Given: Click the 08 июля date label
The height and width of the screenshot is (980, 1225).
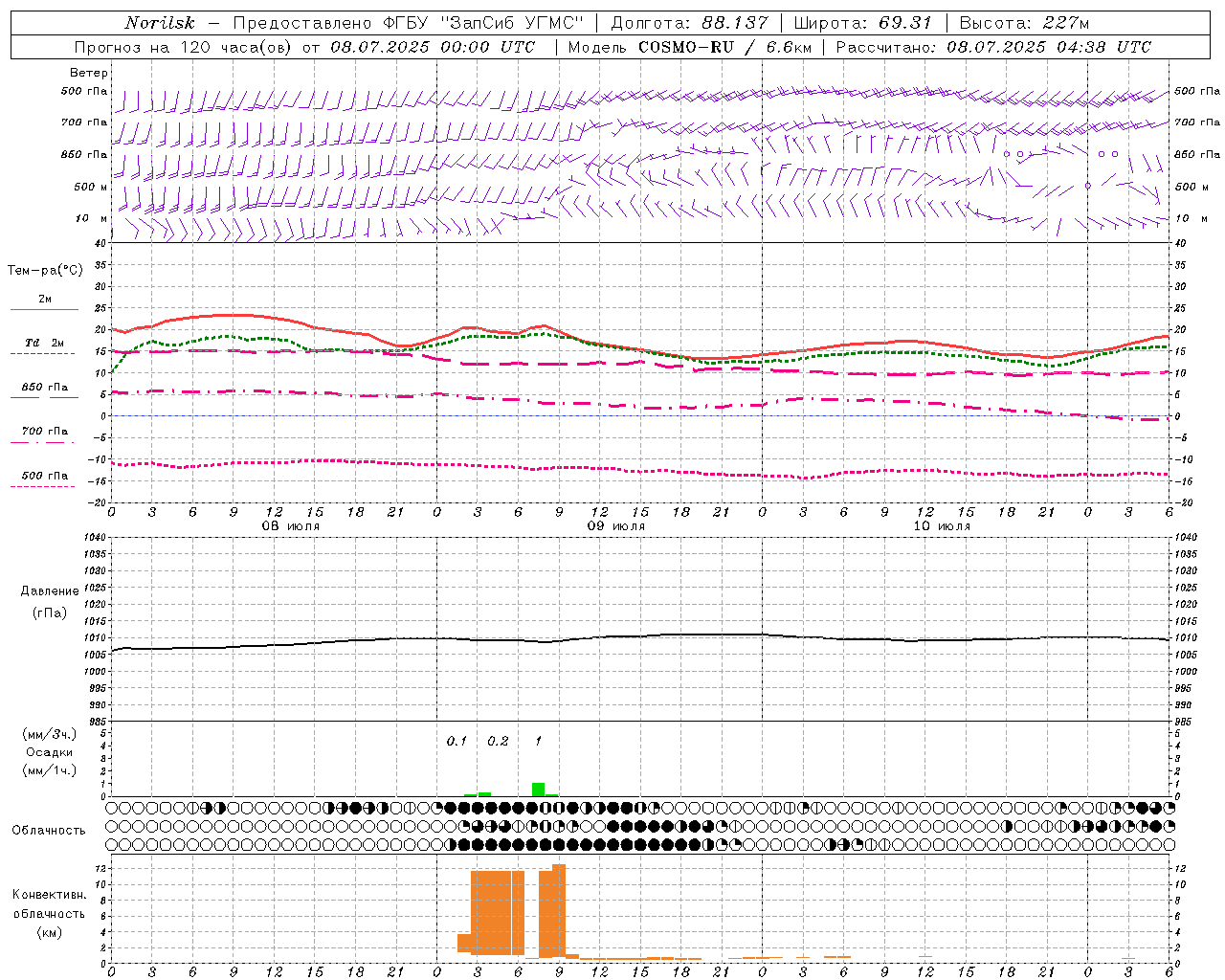Looking at the screenshot, I should pyautogui.click(x=291, y=526).
